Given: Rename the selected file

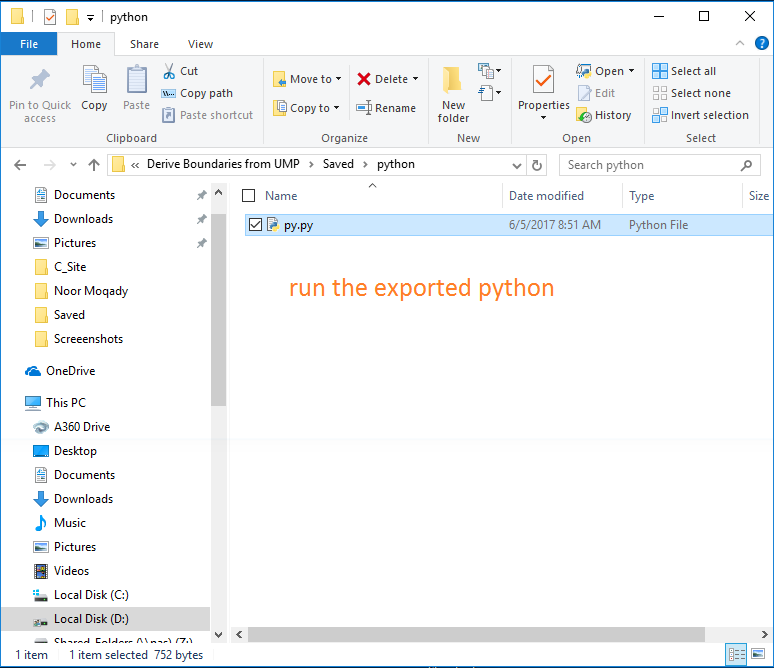Looking at the screenshot, I should pyautogui.click(x=386, y=108).
